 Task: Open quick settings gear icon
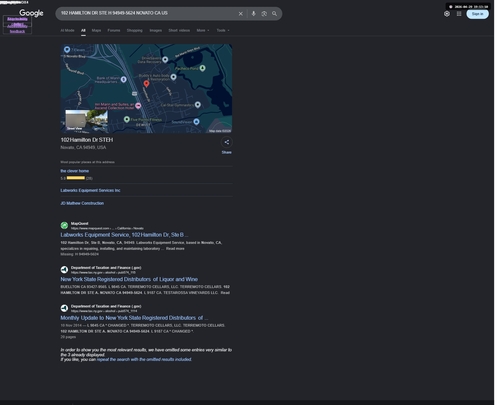pos(447,14)
